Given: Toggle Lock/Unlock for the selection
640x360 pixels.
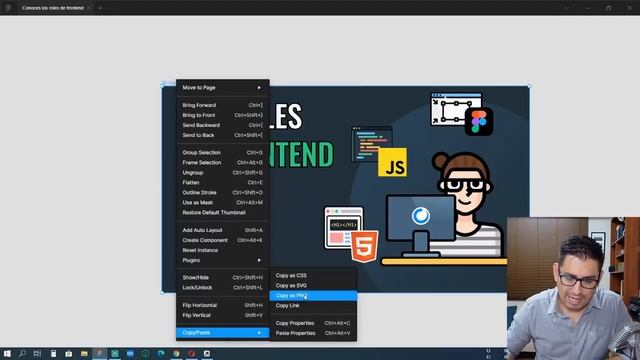Looking at the screenshot, I should click(x=222, y=287).
